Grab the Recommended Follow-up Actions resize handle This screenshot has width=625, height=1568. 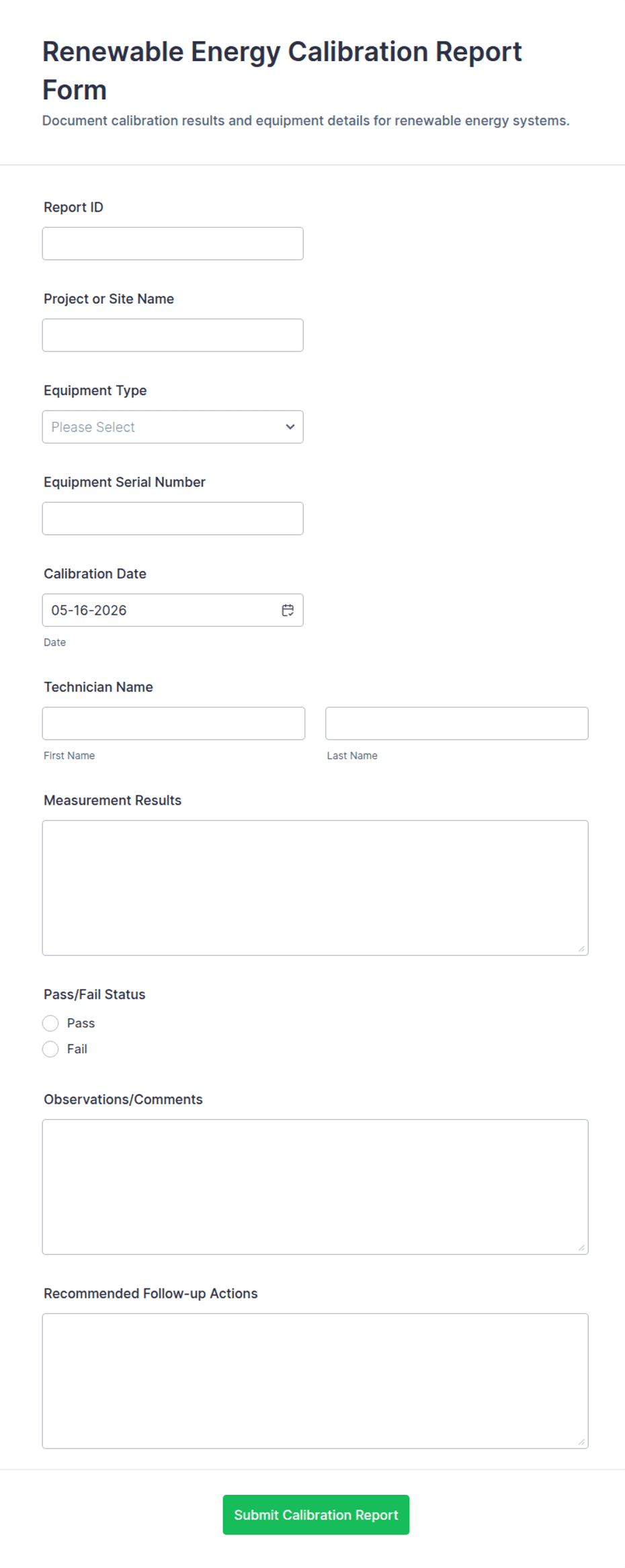pyautogui.click(x=581, y=1442)
